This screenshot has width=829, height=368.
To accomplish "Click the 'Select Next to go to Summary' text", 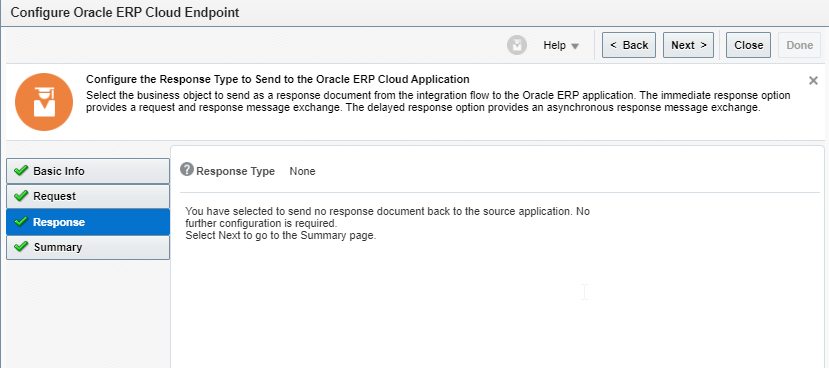I will 281,236.
